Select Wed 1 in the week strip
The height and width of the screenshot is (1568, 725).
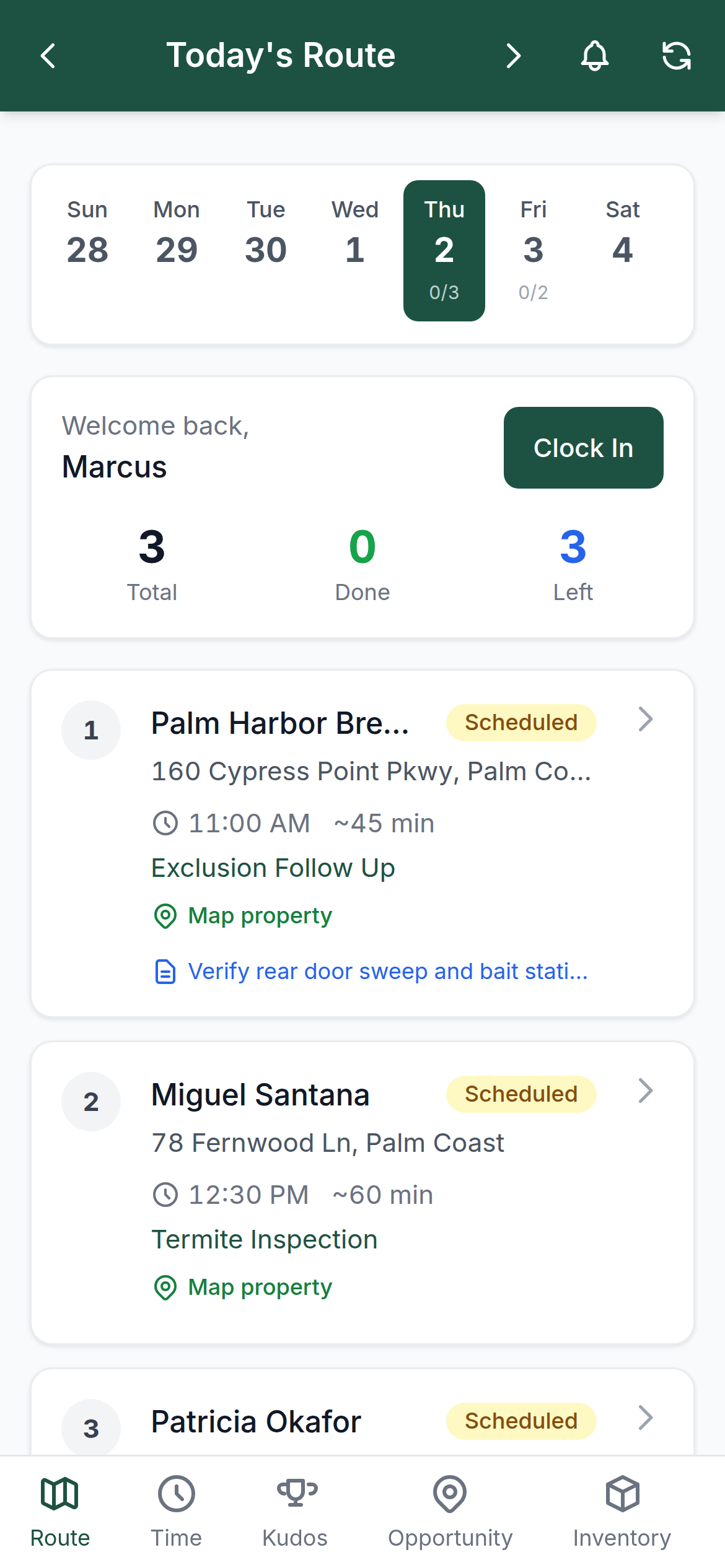click(355, 251)
